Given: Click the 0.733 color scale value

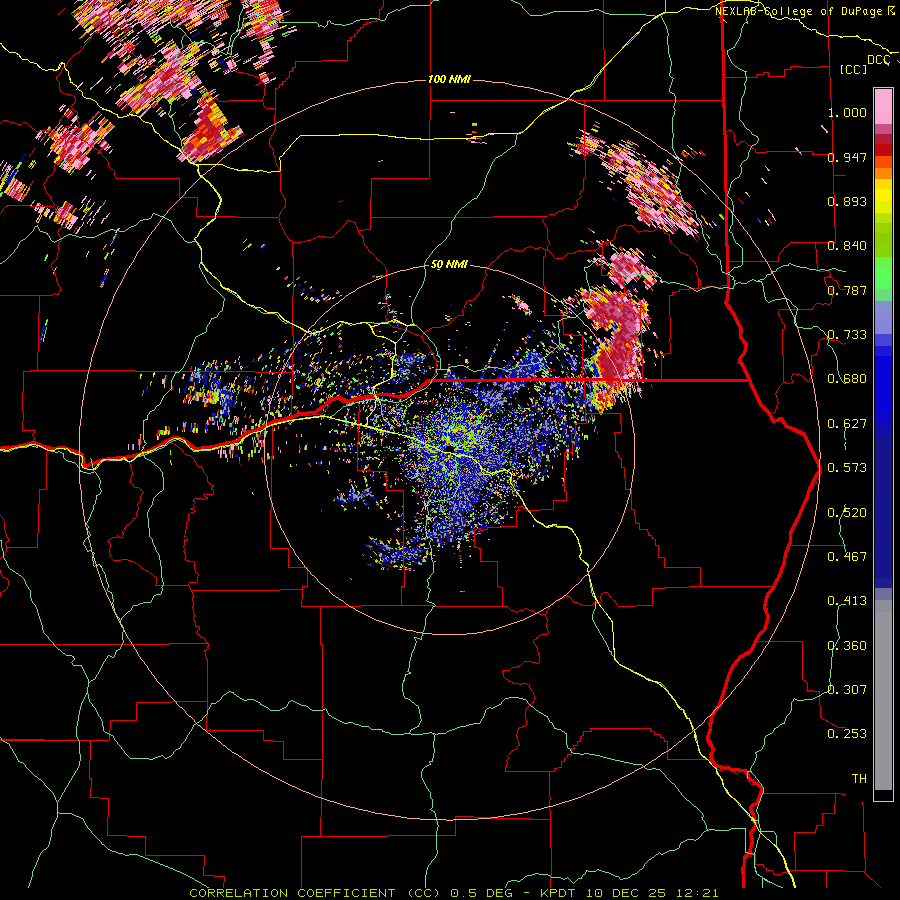Looking at the screenshot, I should [x=847, y=335].
